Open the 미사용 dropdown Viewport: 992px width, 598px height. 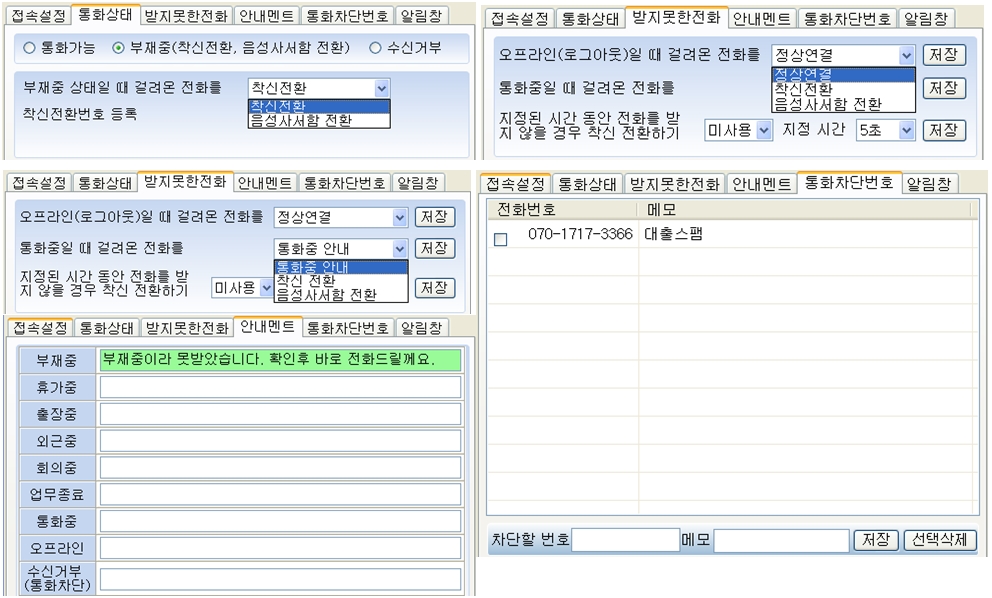pyautogui.click(x=738, y=128)
